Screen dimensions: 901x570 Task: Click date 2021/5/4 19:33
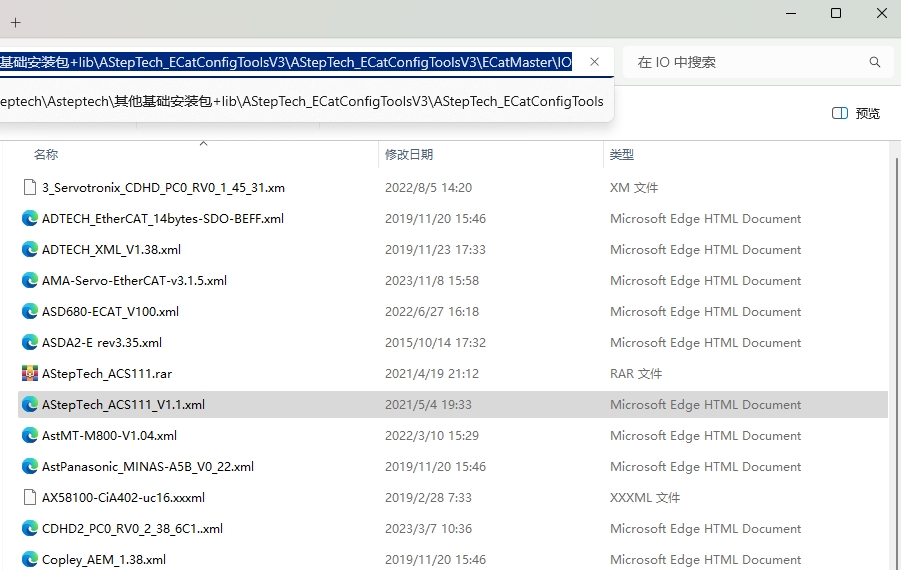point(429,405)
